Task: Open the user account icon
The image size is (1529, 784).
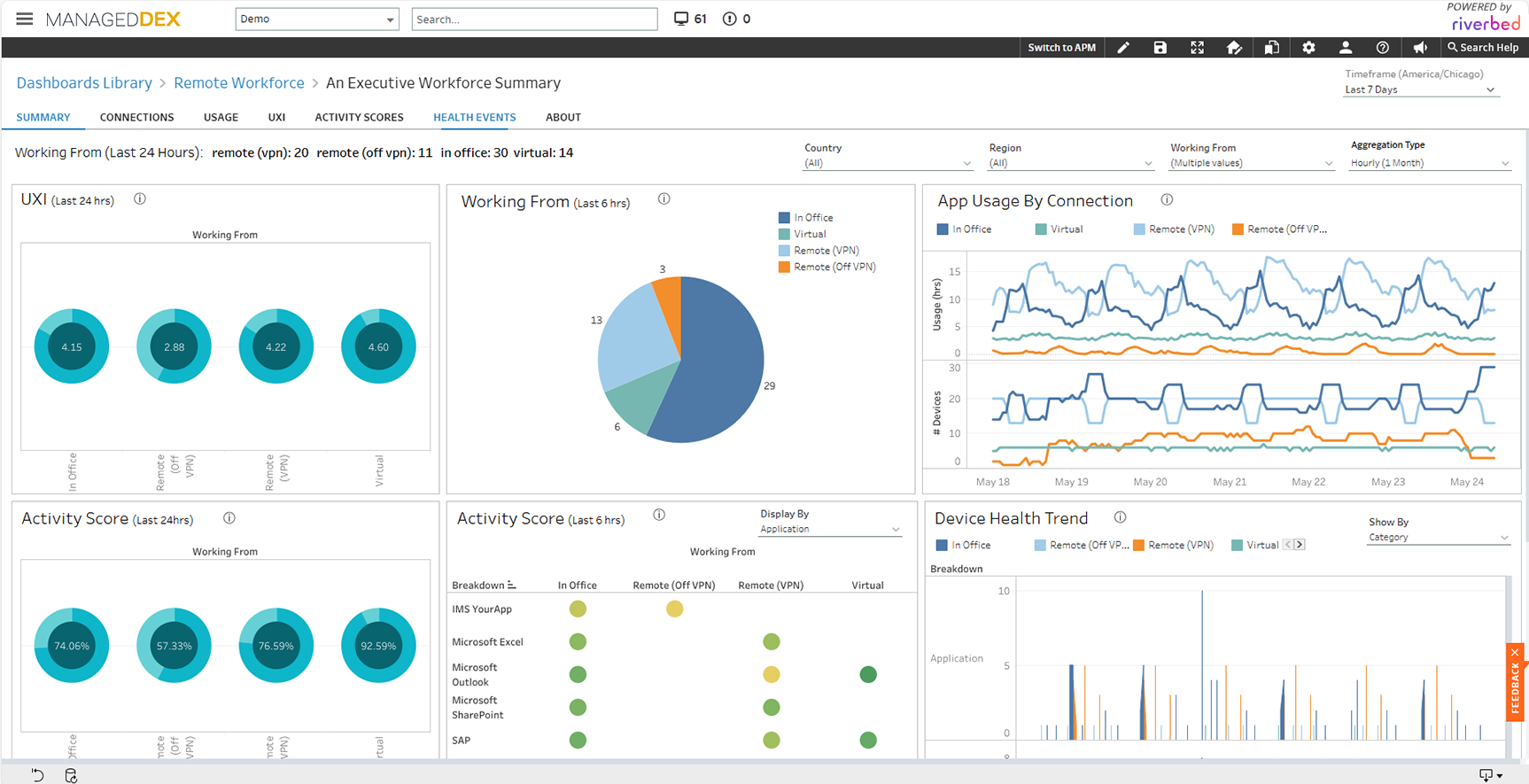Action: pyautogui.click(x=1345, y=48)
